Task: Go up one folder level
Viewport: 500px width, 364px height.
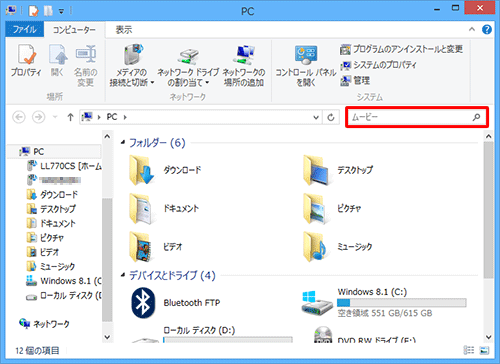Action: [x=70, y=117]
